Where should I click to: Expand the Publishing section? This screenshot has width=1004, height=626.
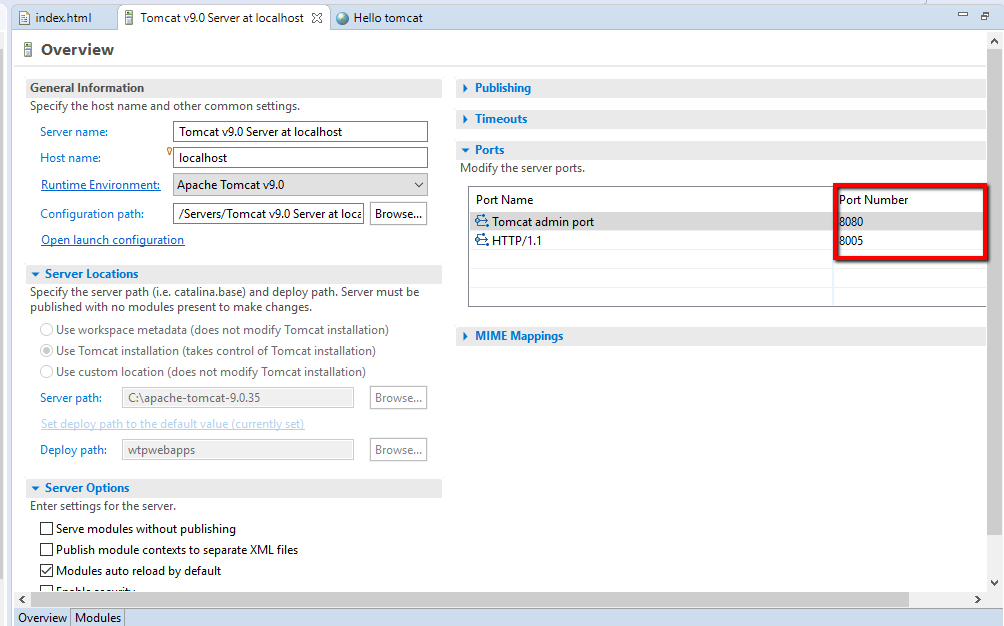(x=466, y=88)
